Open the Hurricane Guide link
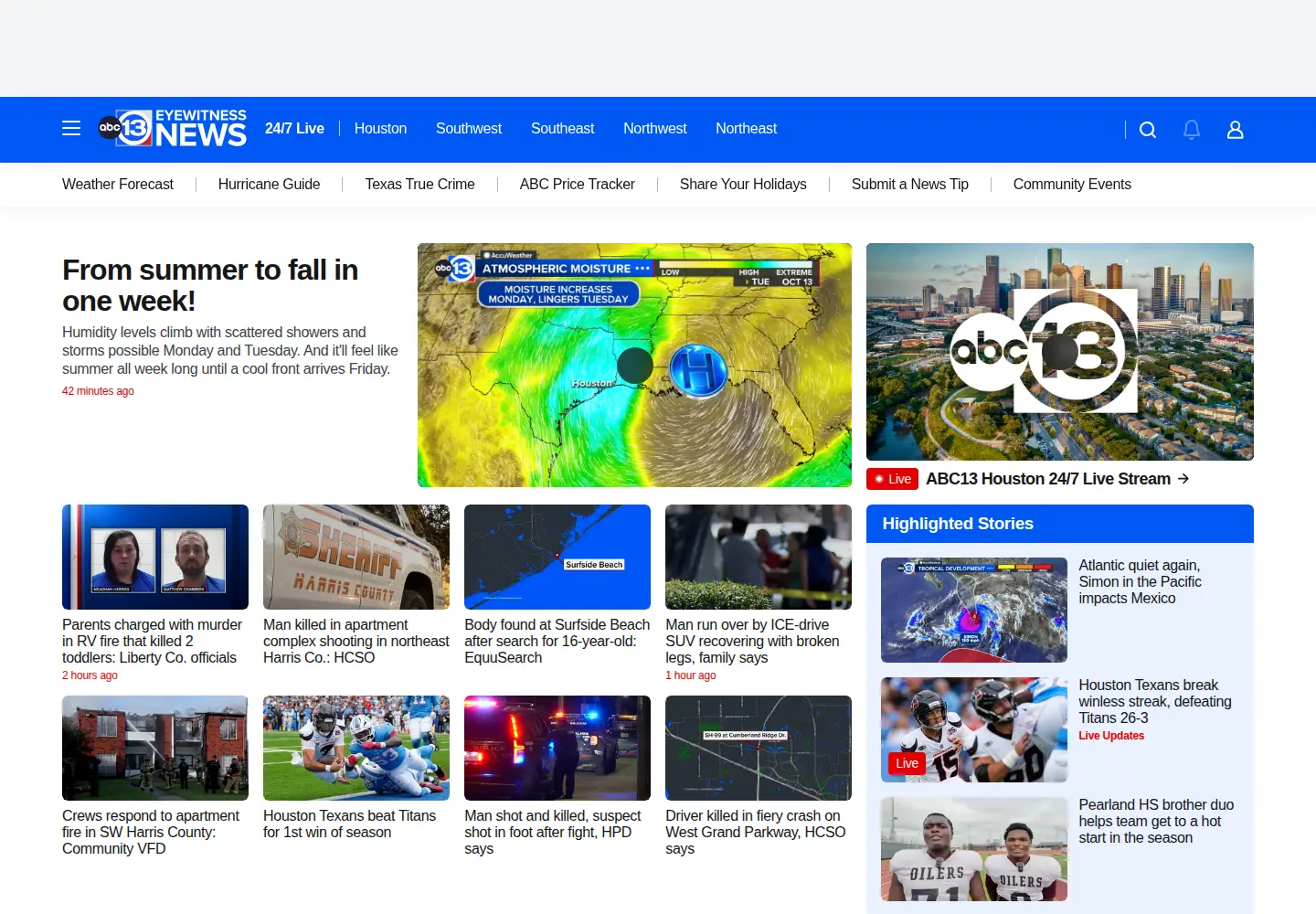 [x=269, y=185]
